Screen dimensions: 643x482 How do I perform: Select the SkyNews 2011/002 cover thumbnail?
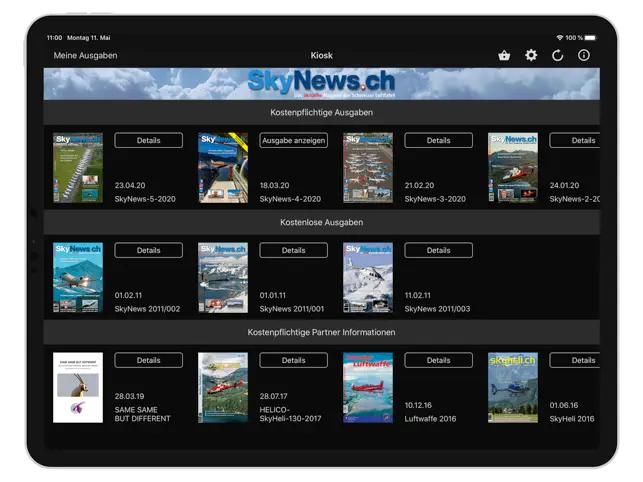[78, 277]
